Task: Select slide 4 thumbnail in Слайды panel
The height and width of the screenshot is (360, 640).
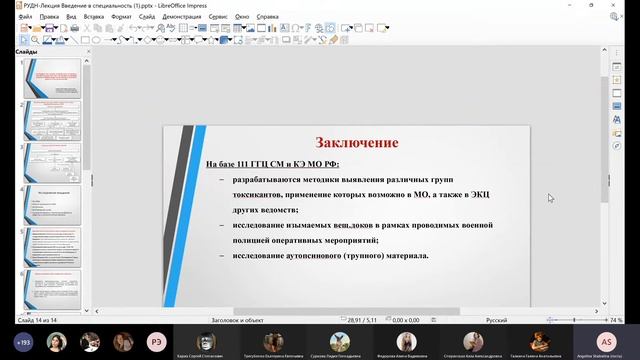Action: pos(52,205)
